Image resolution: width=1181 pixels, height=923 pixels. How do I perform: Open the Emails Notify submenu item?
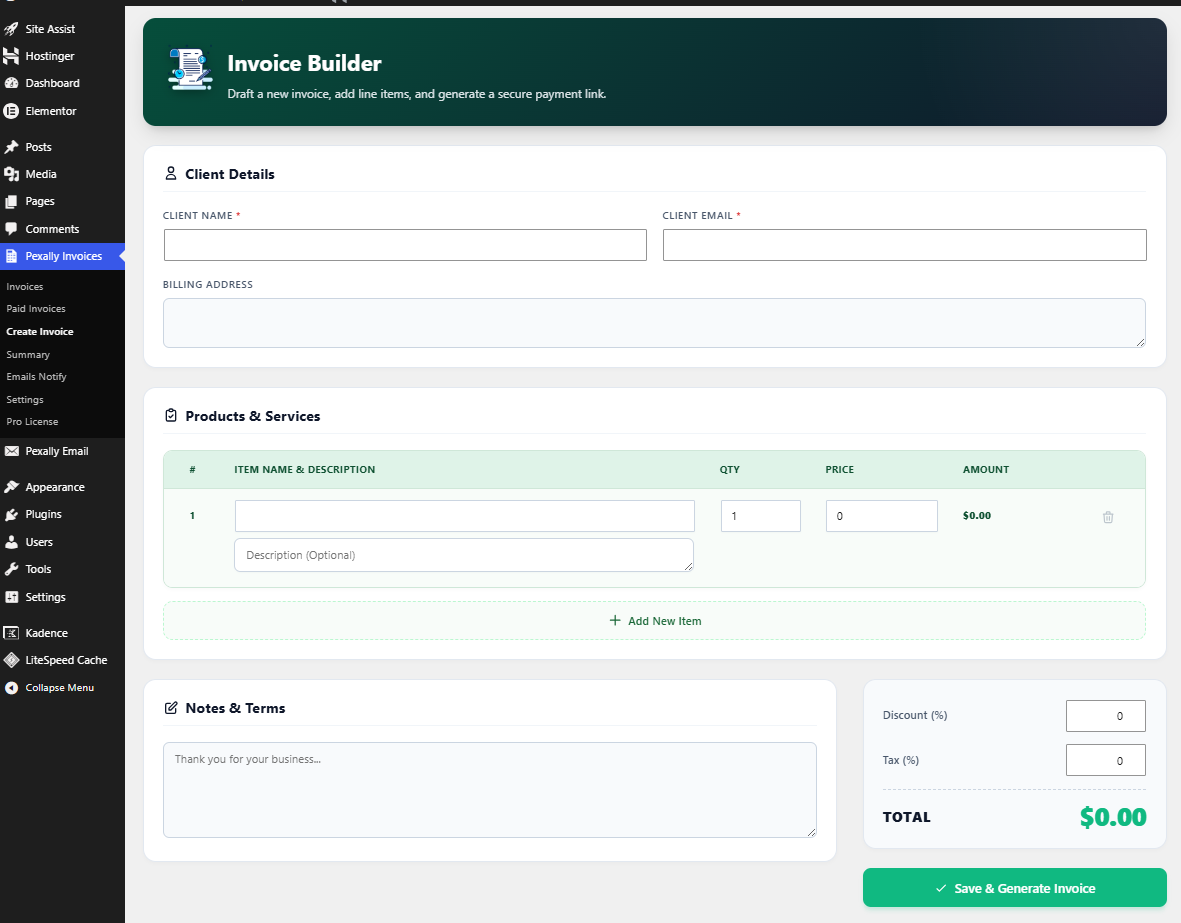[x=36, y=377]
